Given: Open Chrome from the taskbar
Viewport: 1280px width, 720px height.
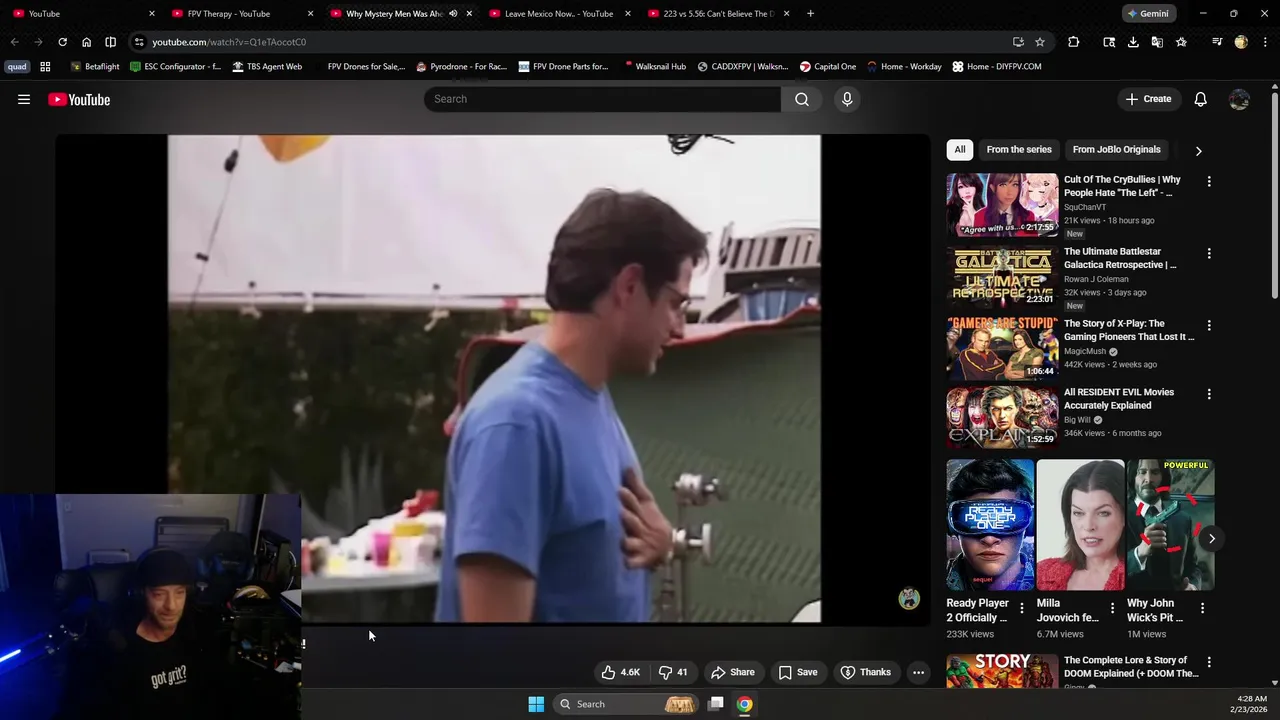Looking at the screenshot, I should [744, 704].
